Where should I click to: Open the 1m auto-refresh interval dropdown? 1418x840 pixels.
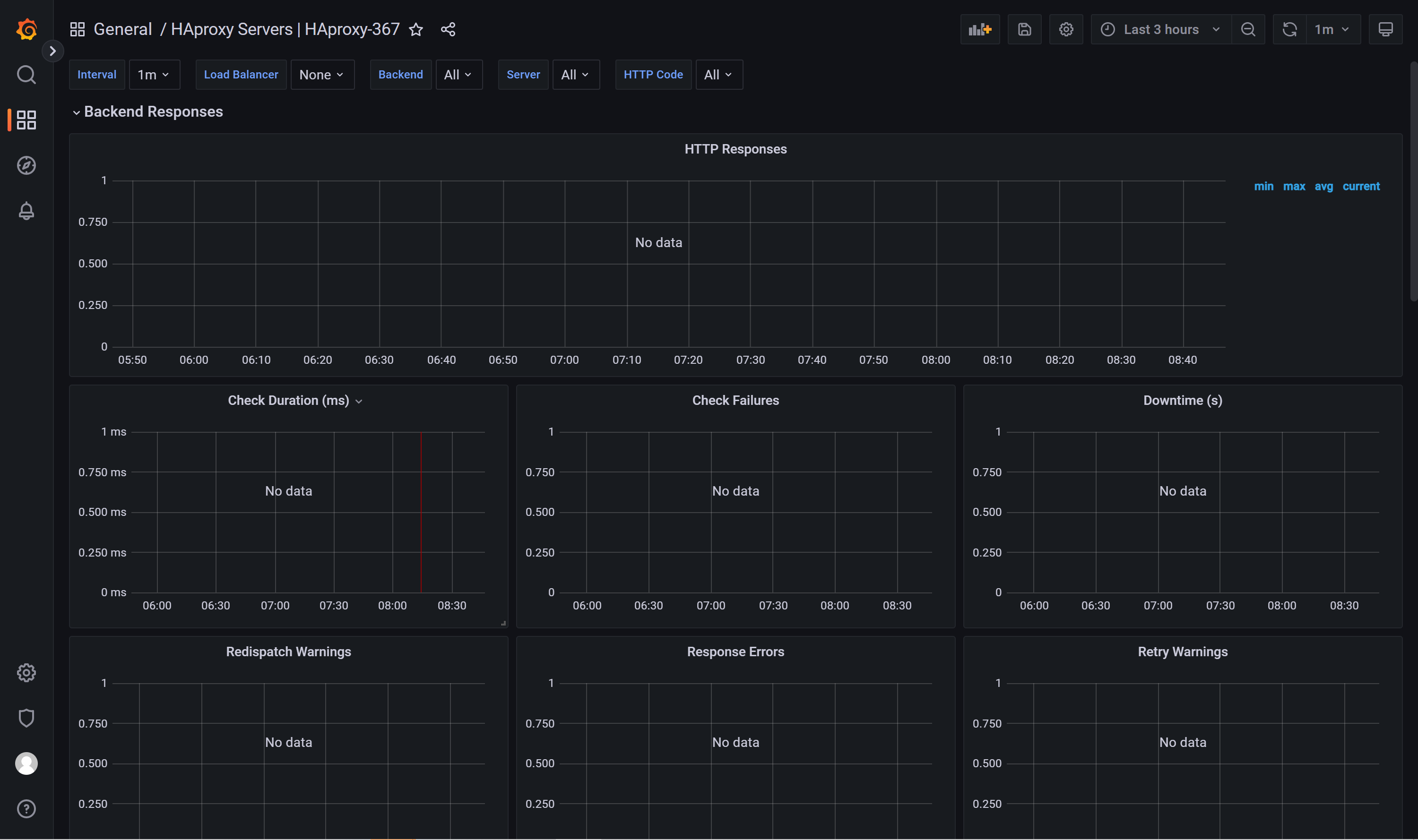1333,29
